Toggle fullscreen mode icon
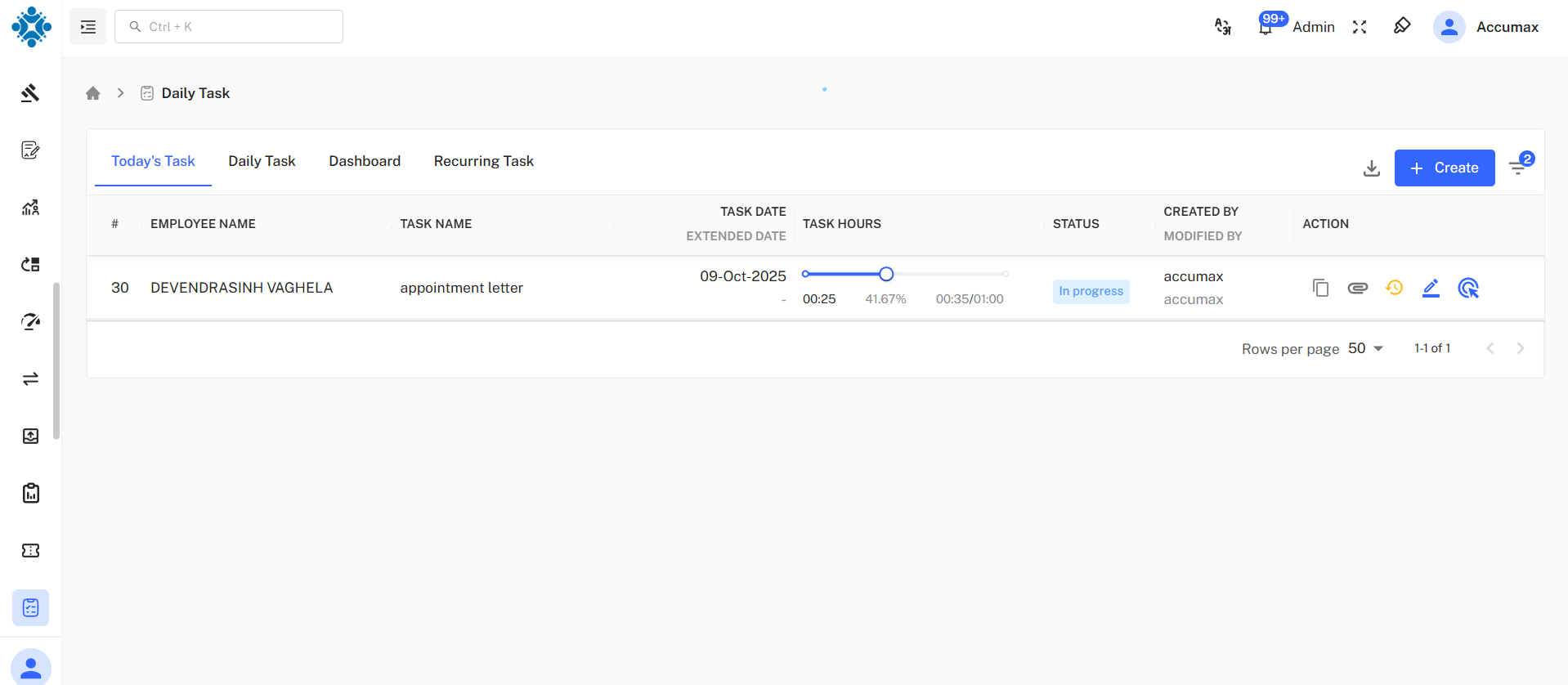Image resolution: width=1568 pixels, height=685 pixels. coord(1360,27)
